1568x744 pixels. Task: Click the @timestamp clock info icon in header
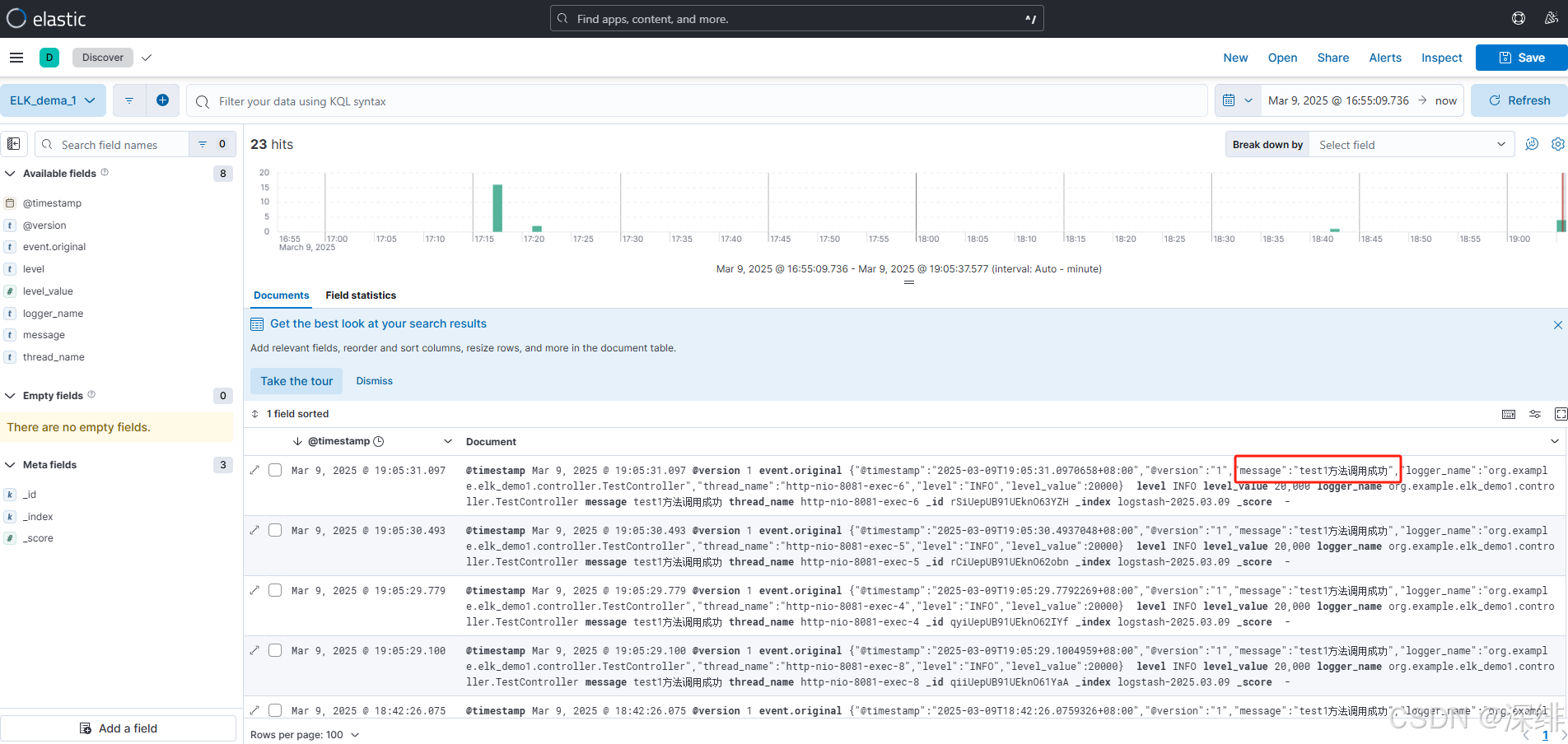(379, 441)
